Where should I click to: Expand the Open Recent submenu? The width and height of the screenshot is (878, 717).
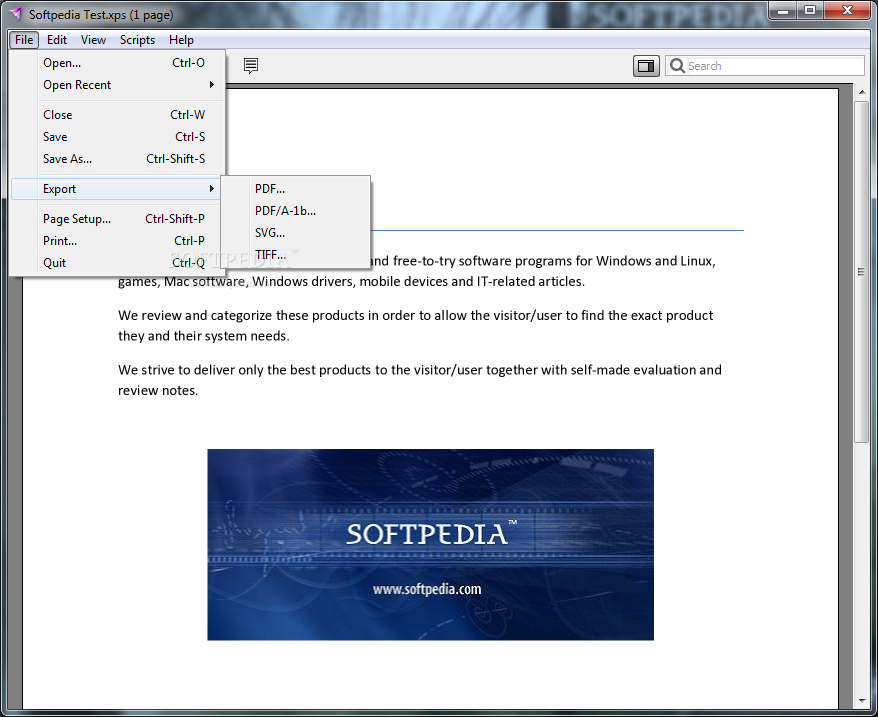[118, 85]
